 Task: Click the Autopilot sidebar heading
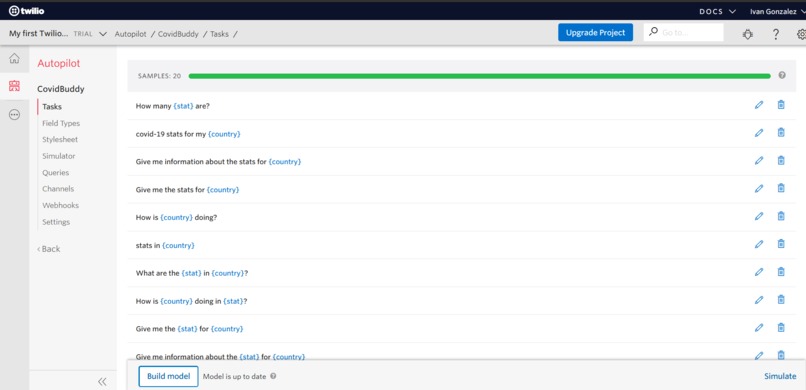click(59, 64)
